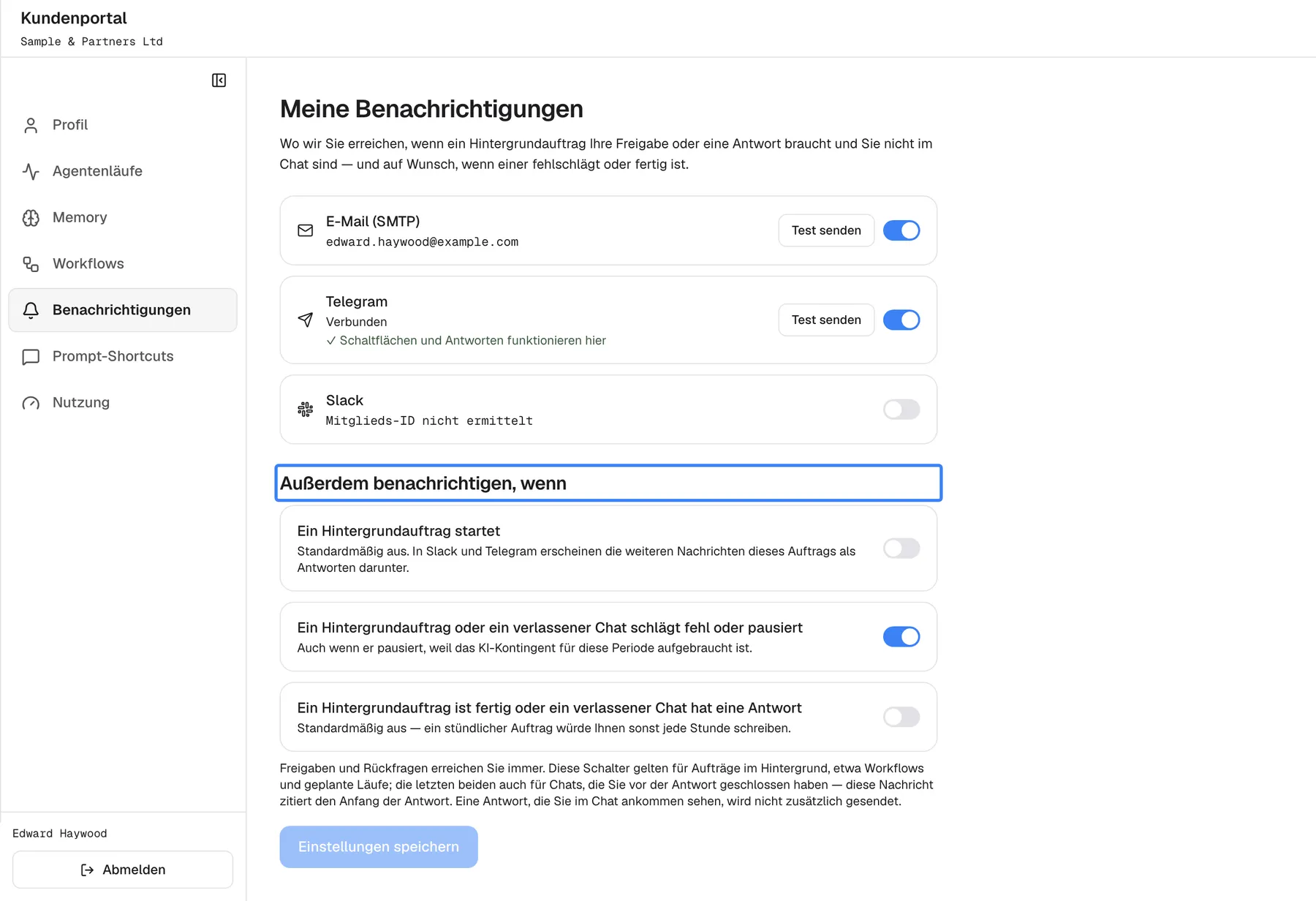Click 'Einstellungen speichern' button
Viewport: 1316px width, 901px height.
click(x=379, y=847)
